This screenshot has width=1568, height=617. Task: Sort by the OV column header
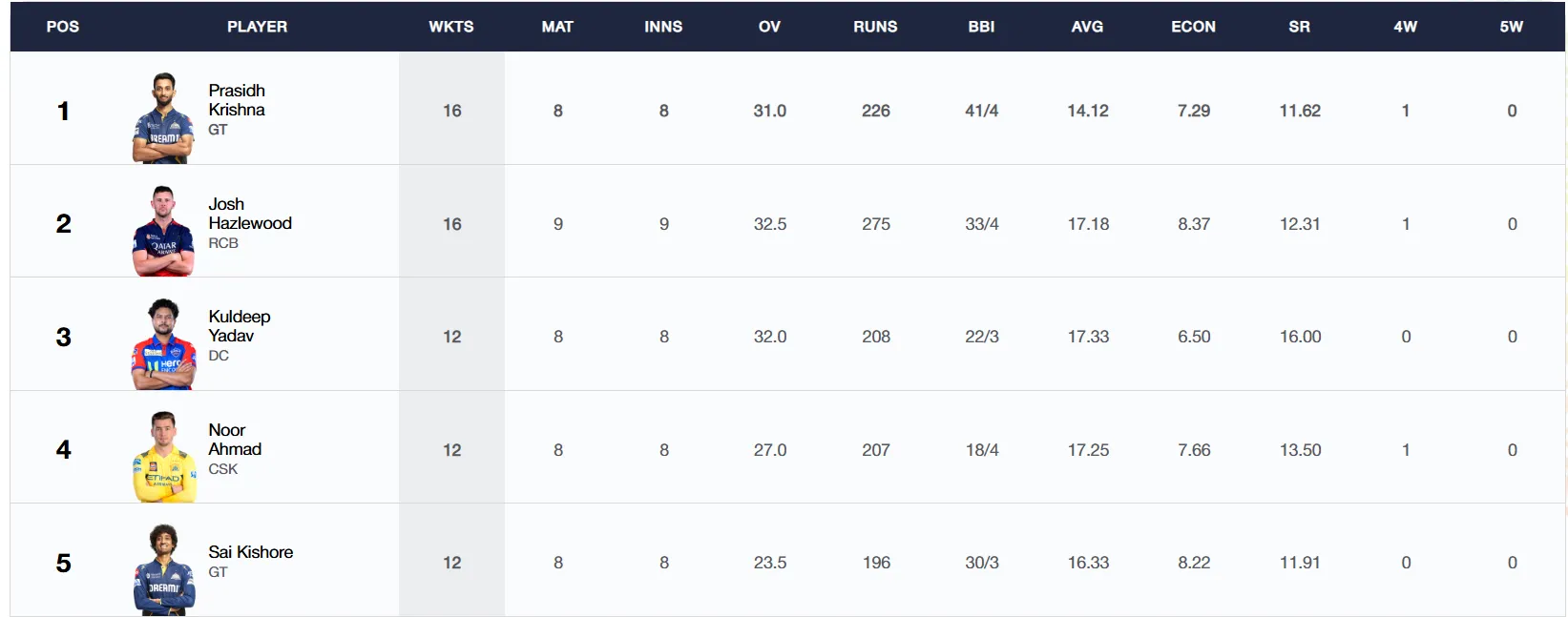(x=769, y=27)
